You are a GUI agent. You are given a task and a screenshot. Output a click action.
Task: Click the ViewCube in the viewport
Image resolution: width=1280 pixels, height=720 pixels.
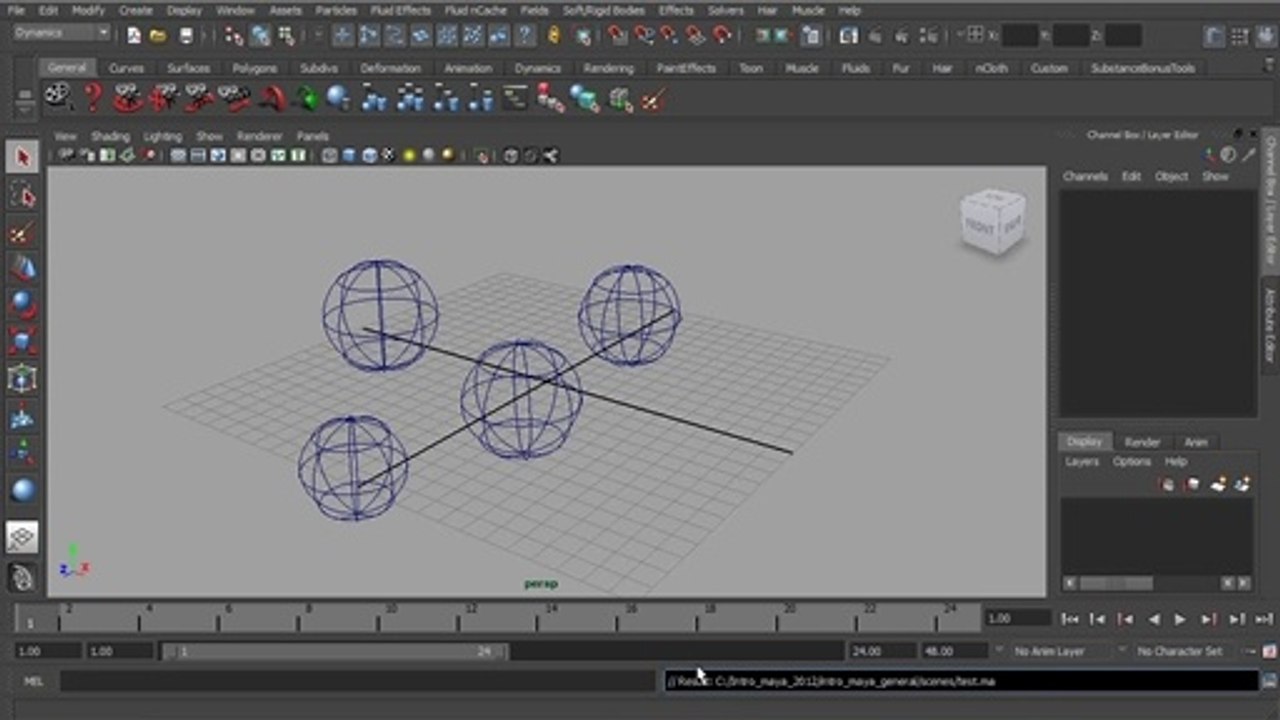click(993, 221)
